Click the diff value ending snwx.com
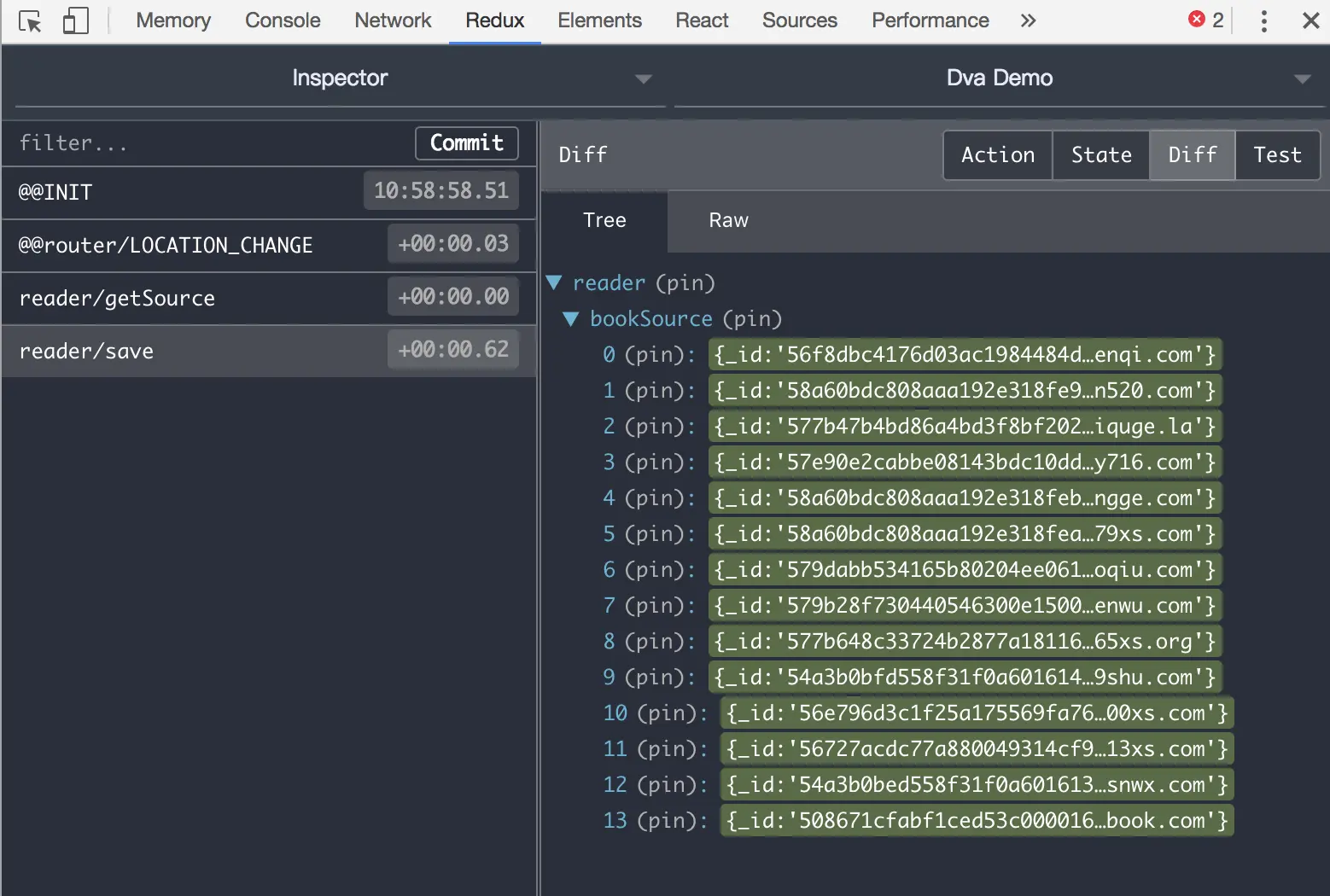The height and width of the screenshot is (896, 1330). (x=977, y=784)
